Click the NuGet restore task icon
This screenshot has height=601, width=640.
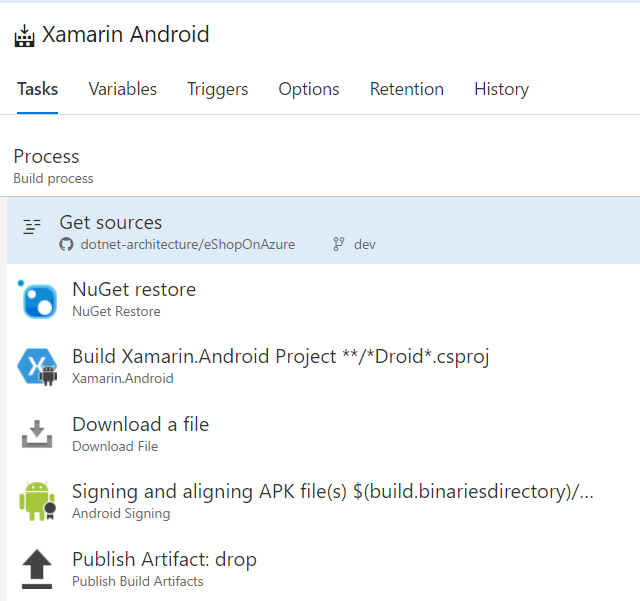37,299
